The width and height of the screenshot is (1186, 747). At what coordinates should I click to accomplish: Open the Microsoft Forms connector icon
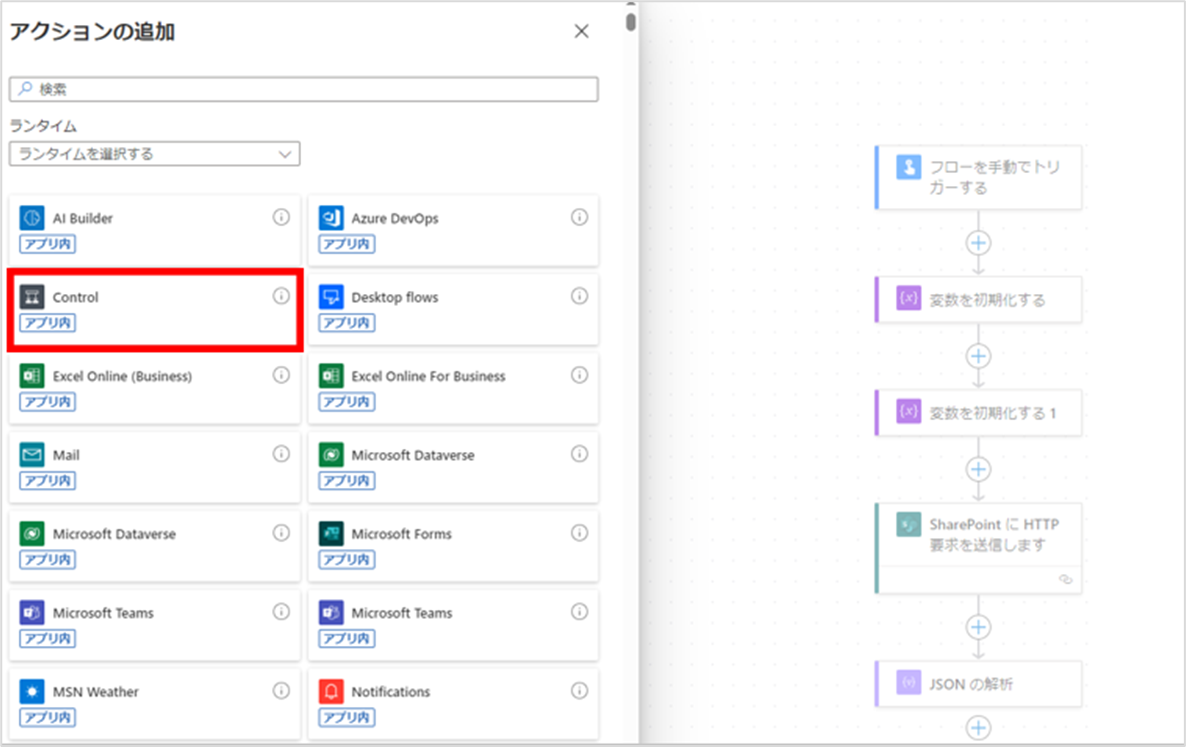tap(331, 534)
